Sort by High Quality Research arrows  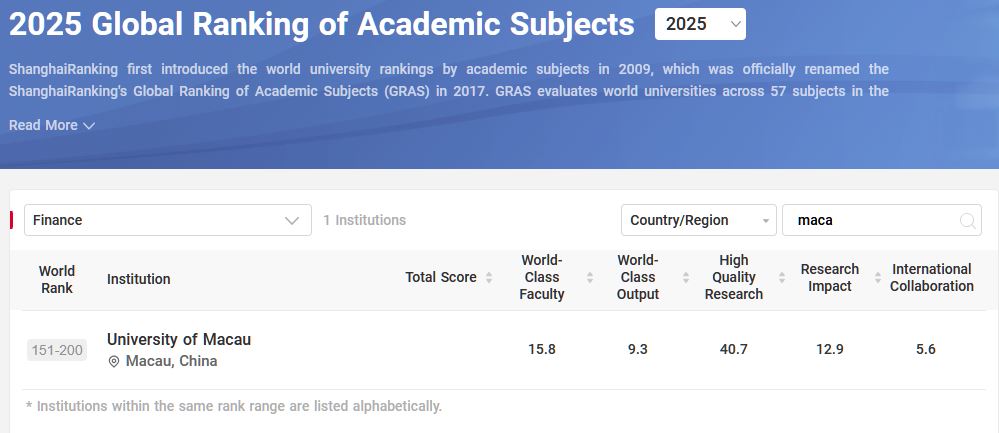782,278
